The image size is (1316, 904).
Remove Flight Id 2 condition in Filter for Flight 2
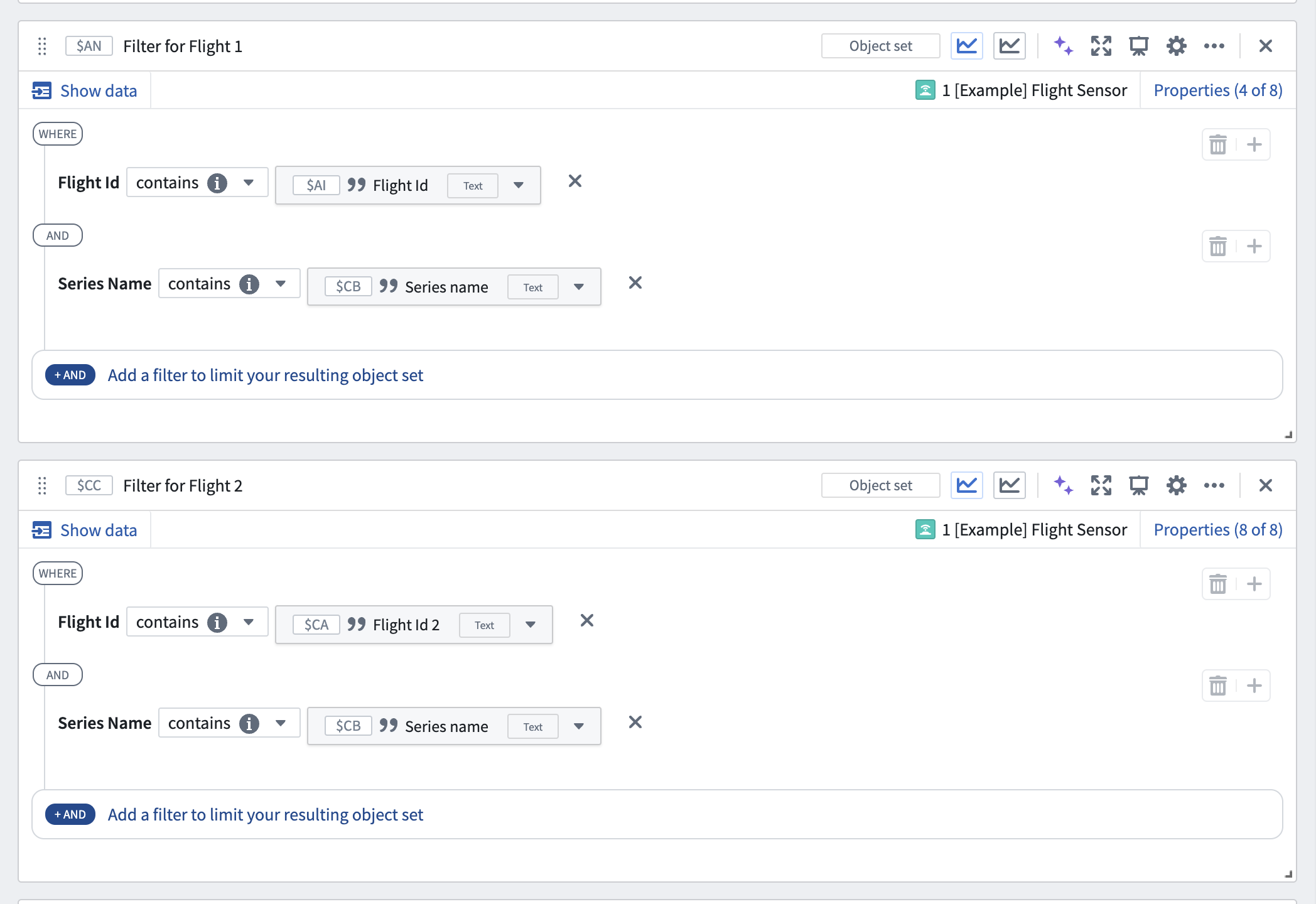[587, 620]
